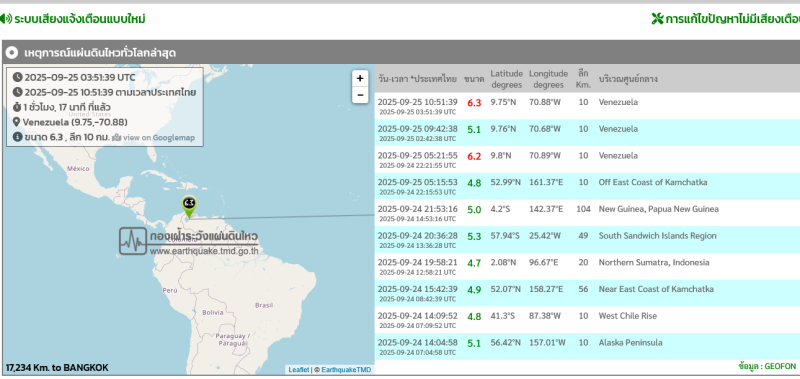The width and height of the screenshot is (800, 379).
Task: Click depth value 104 in table
Action: pyautogui.click(x=583, y=209)
